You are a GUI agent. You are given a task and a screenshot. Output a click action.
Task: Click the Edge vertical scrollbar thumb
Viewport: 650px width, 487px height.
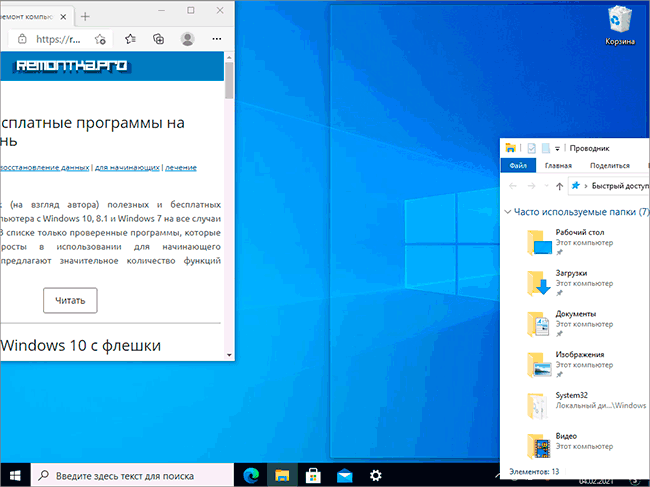(229, 80)
